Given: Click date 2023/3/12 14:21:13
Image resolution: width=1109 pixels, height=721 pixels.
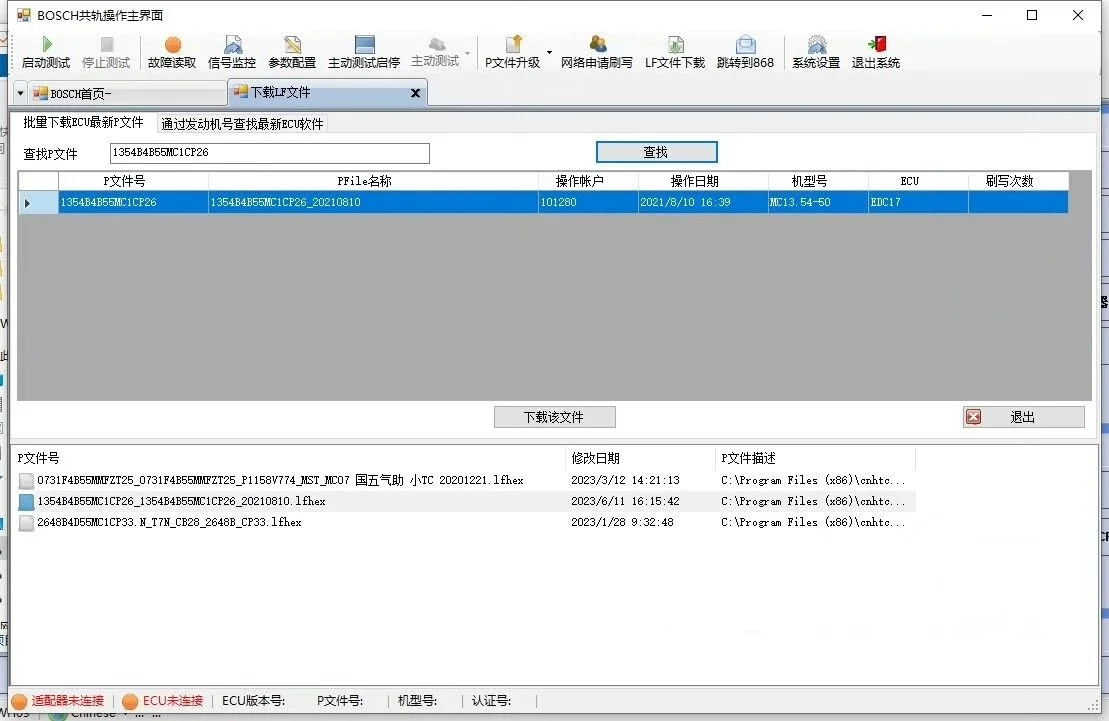Looking at the screenshot, I should point(625,480).
